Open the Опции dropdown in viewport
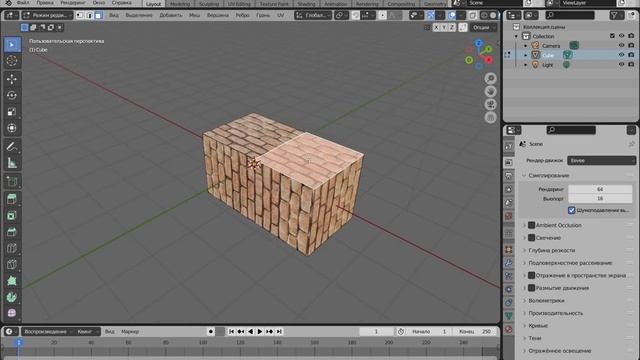Screen dimensions: 640x360 tap(483, 27)
